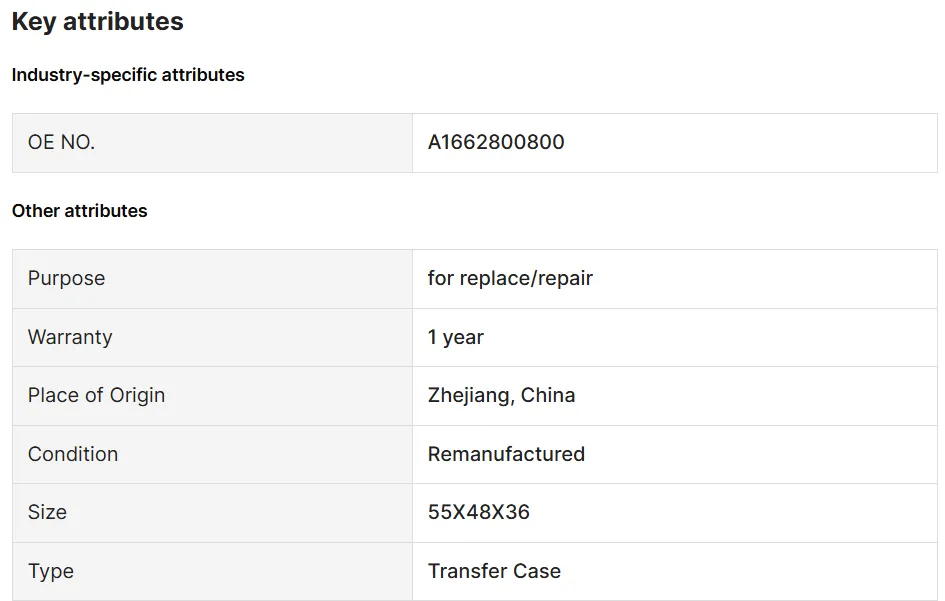Viewport: 945px width, 601px height.
Task: Select the Industry-specific attributes subheading
Action: click(x=128, y=75)
